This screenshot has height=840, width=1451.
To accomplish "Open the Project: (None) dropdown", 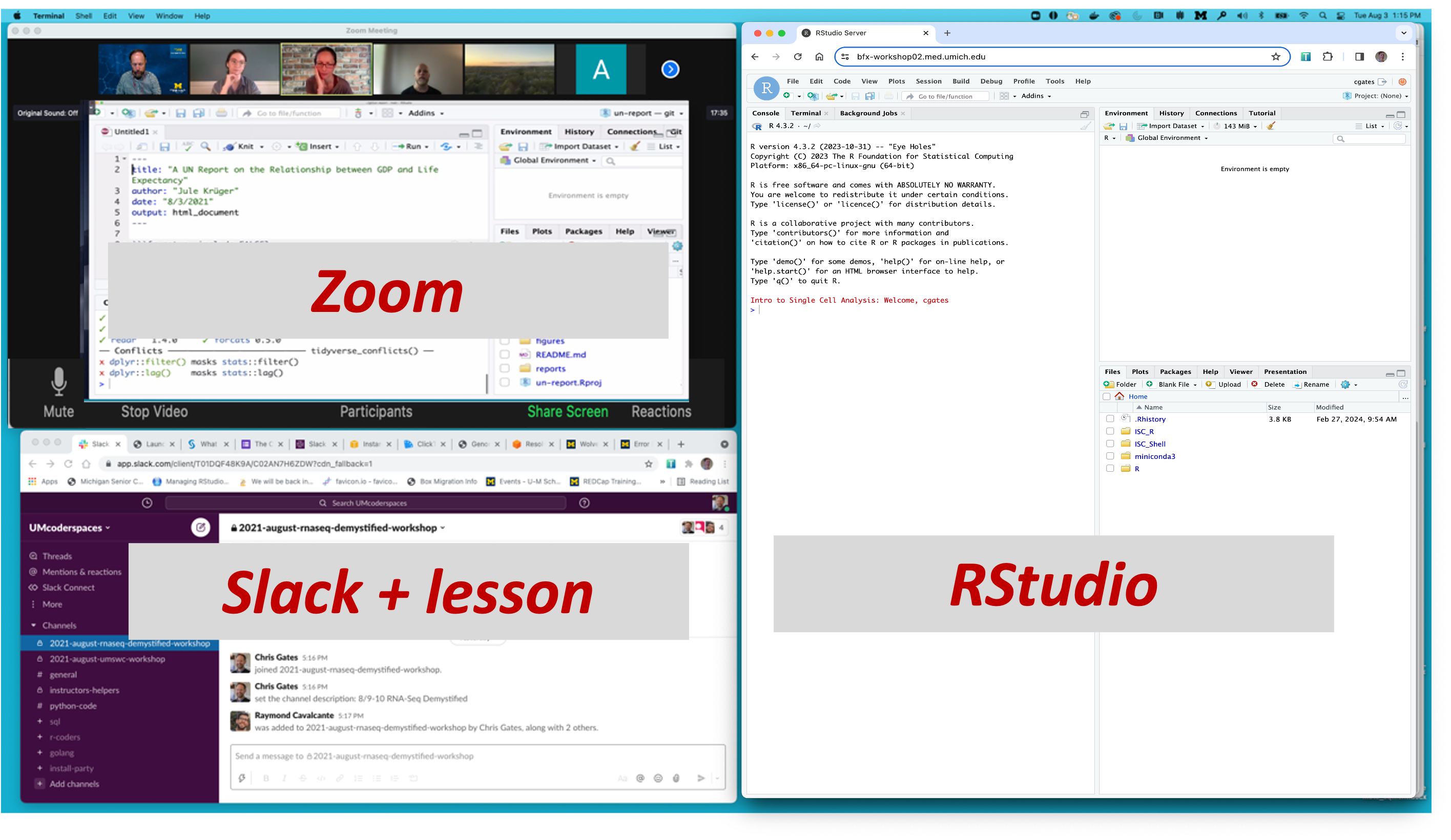I will (x=1375, y=96).
